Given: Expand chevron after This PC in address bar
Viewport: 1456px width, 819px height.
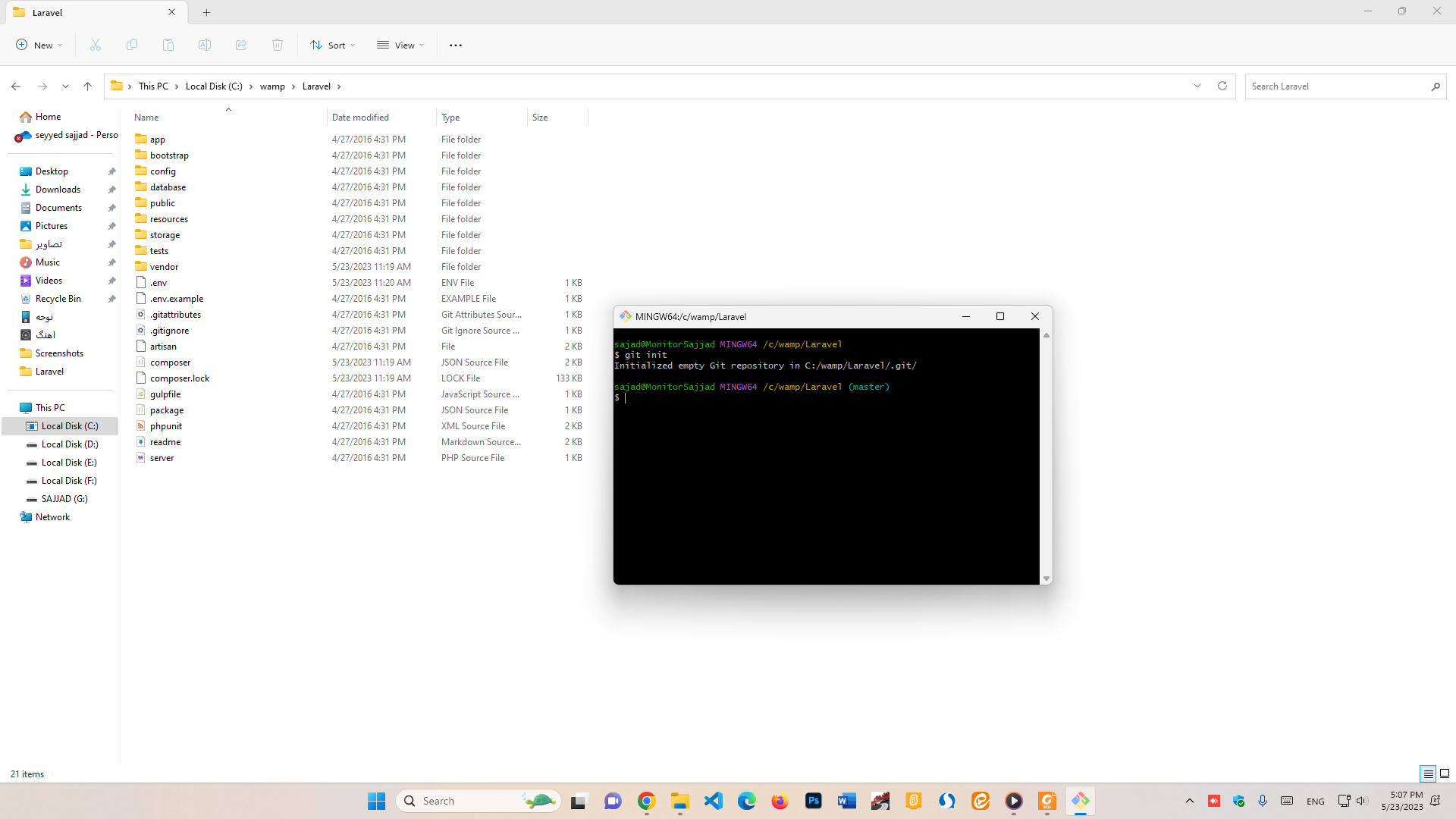Looking at the screenshot, I should click(177, 86).
